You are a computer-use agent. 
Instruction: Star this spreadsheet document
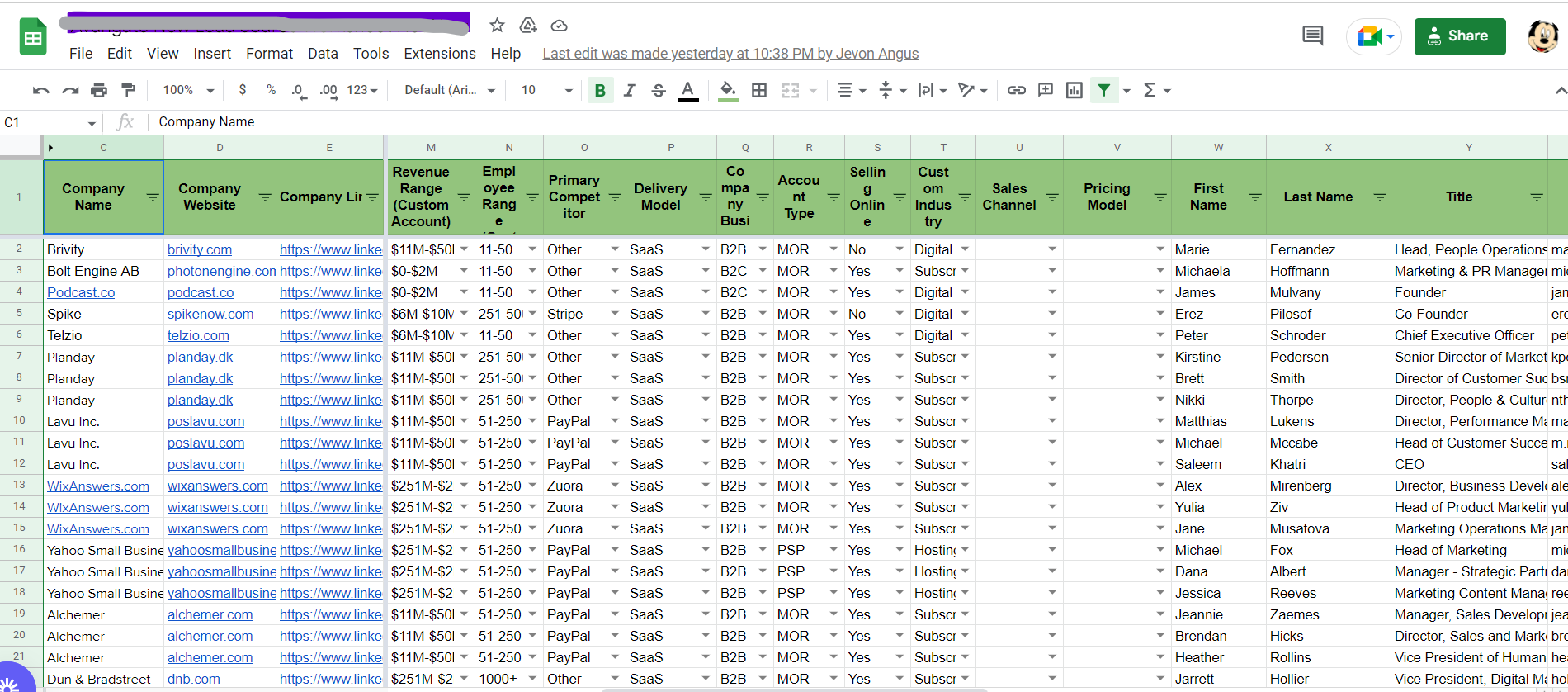497,26
